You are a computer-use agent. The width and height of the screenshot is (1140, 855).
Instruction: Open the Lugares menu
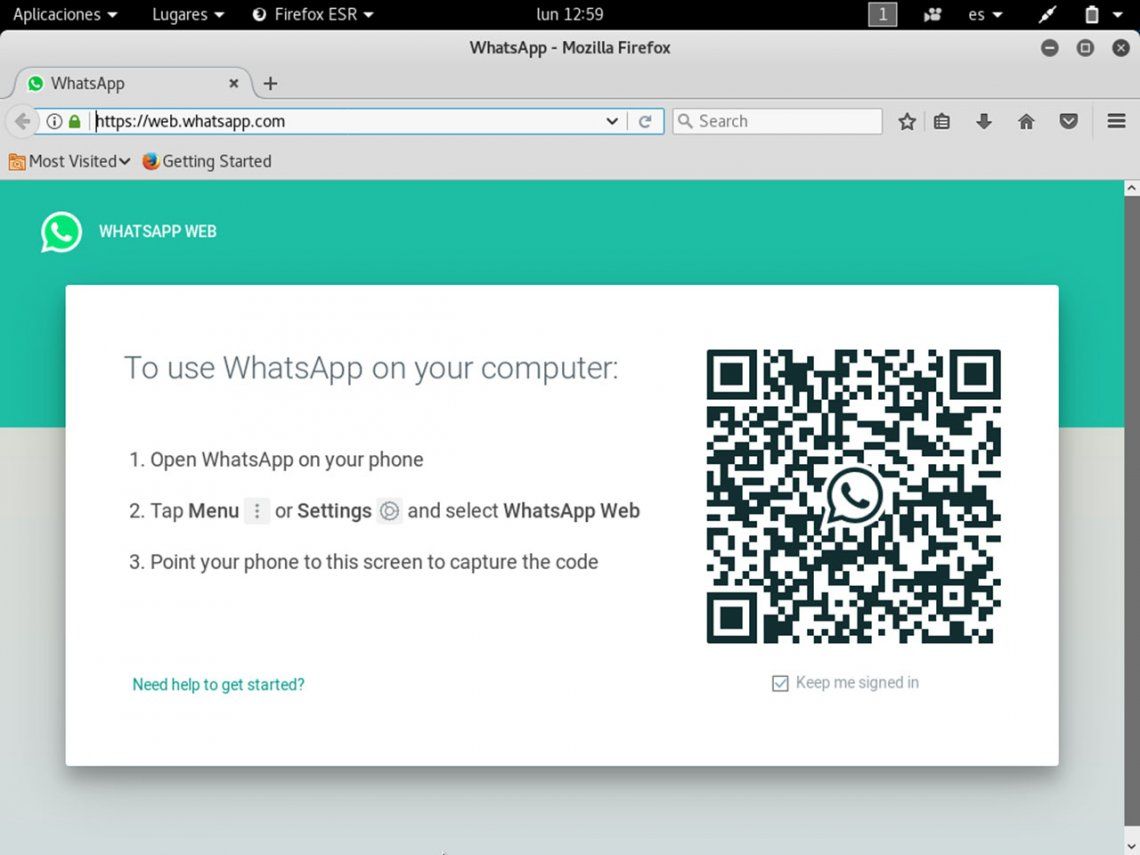click(x=188, y=15)
